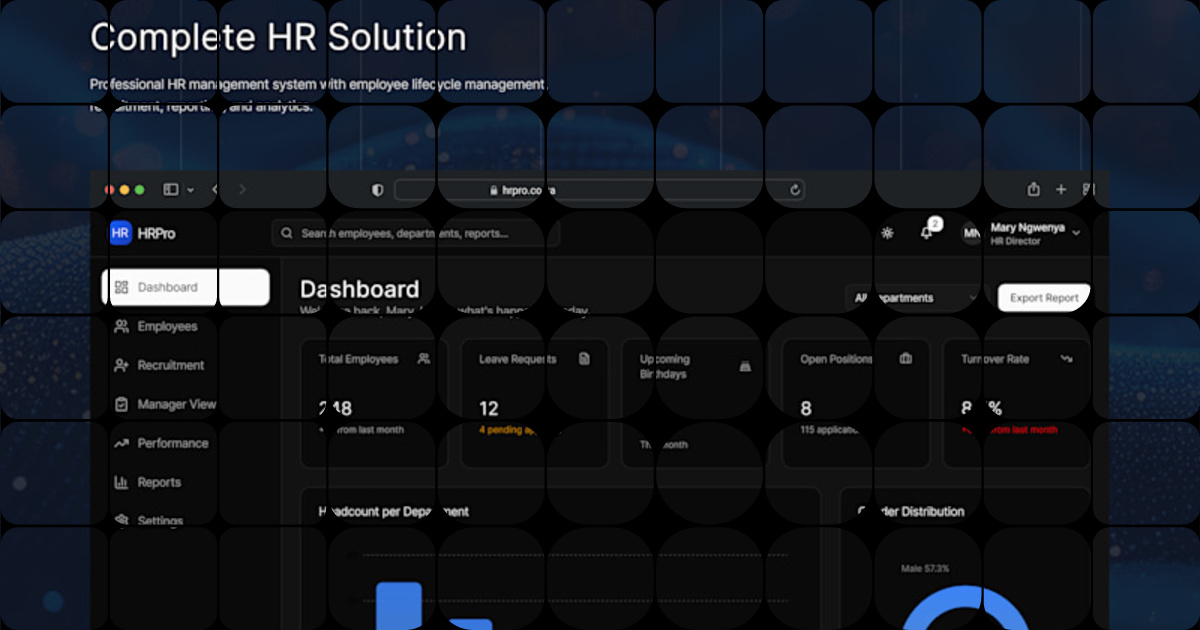Click the browser tab overview icon
1200x630 pixels.
1088,189
